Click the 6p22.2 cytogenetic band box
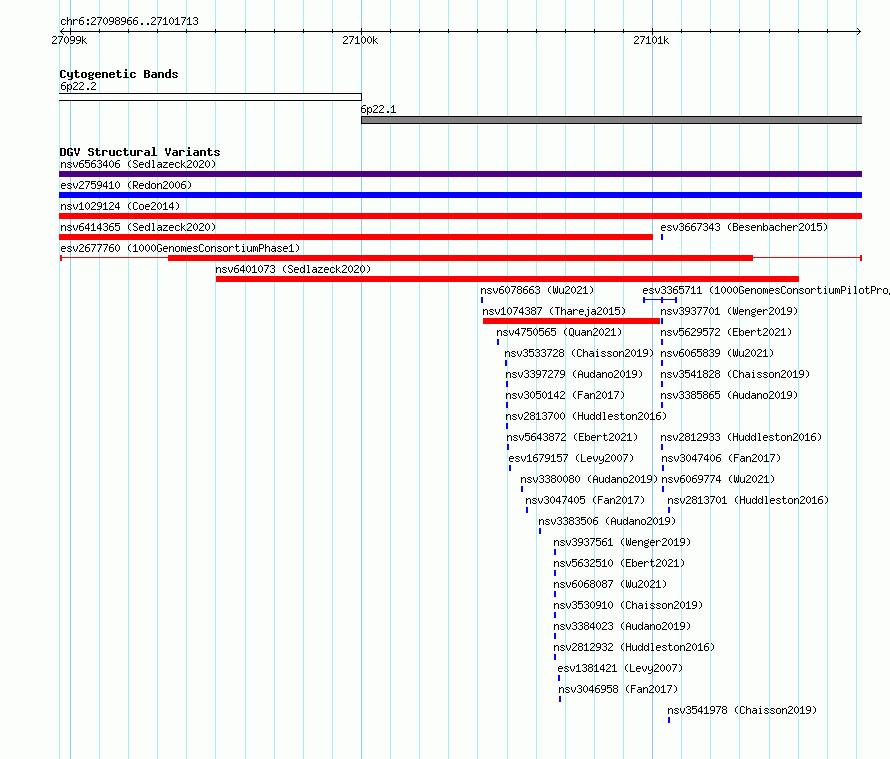The width and height of the screenshot is (890, 759). click(210, 97)
